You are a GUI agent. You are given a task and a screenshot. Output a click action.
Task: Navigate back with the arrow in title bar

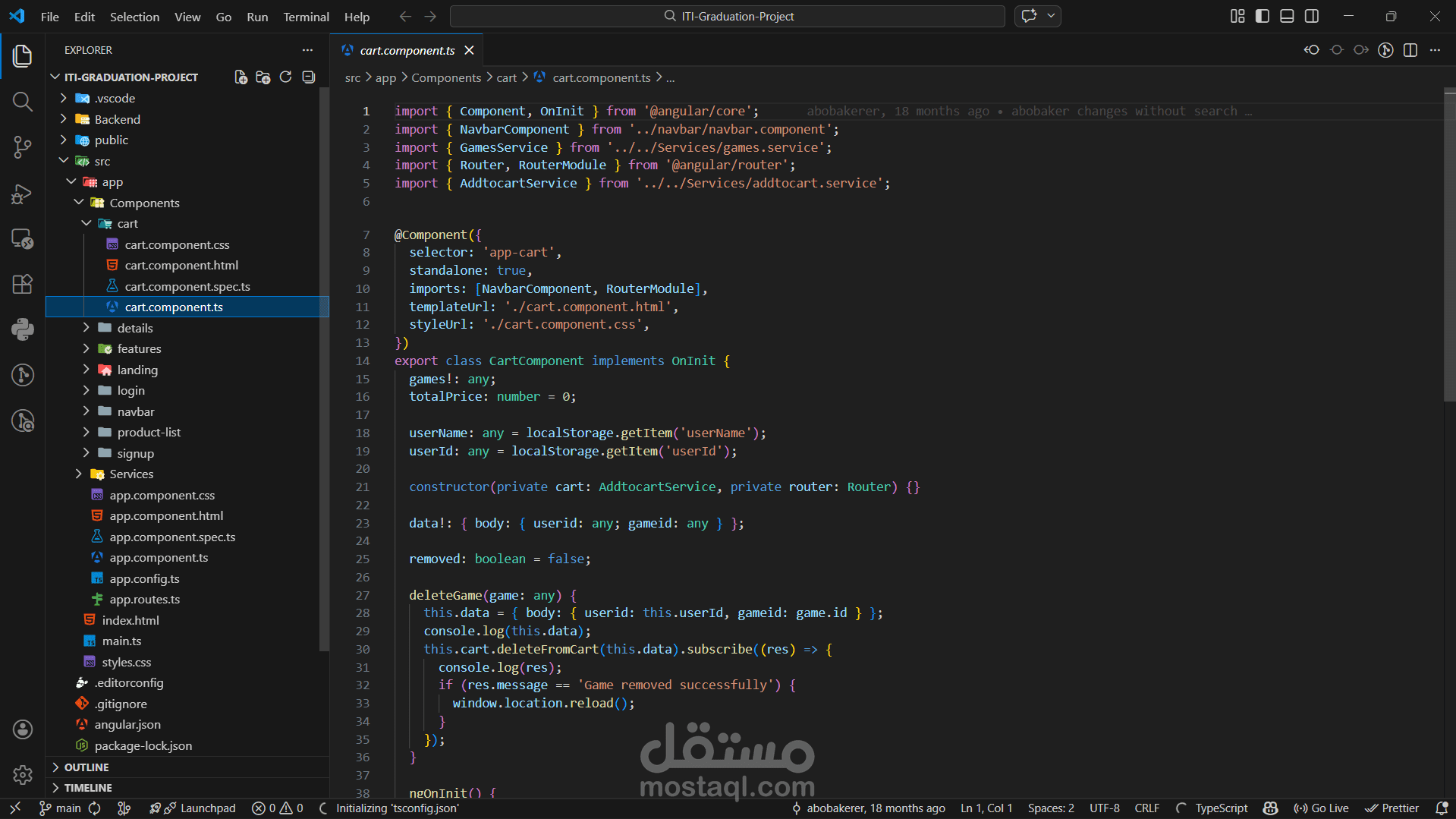[405, 16]
